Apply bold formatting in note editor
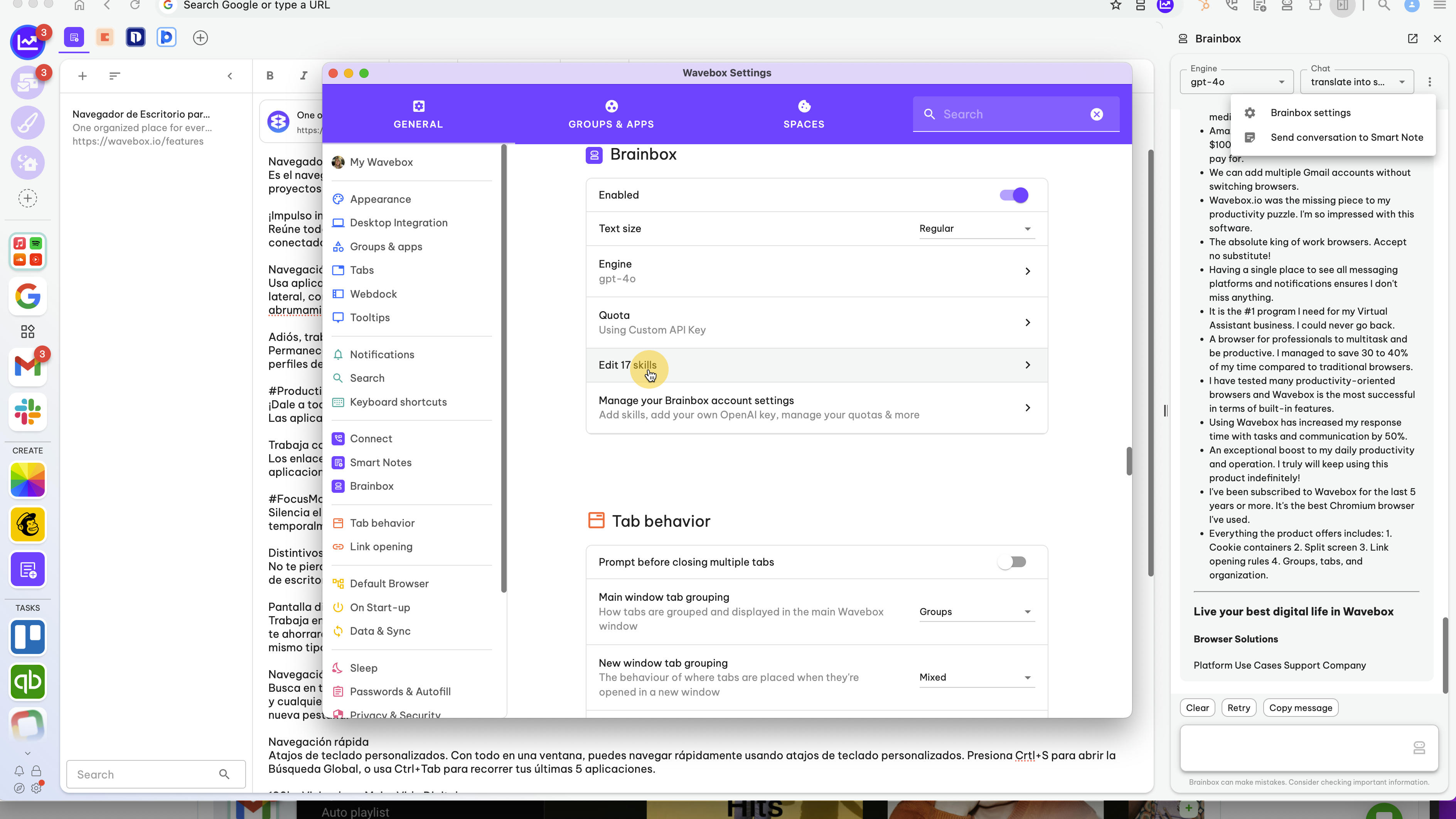The height and width of the screenshot is (819, 1456). pyautogui.click(x=270, y=76)
